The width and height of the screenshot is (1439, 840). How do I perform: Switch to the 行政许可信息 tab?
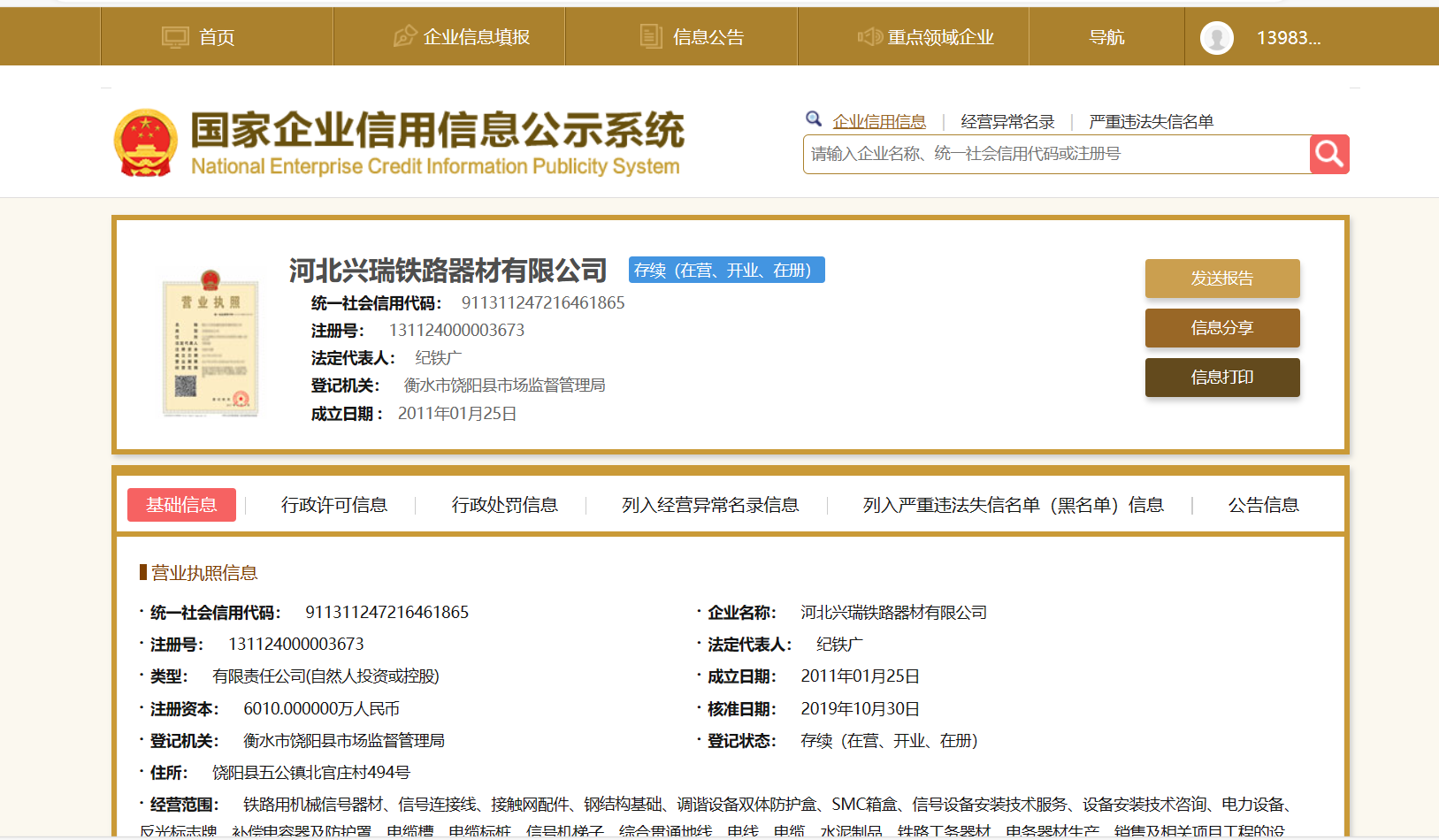coord(333,505)
